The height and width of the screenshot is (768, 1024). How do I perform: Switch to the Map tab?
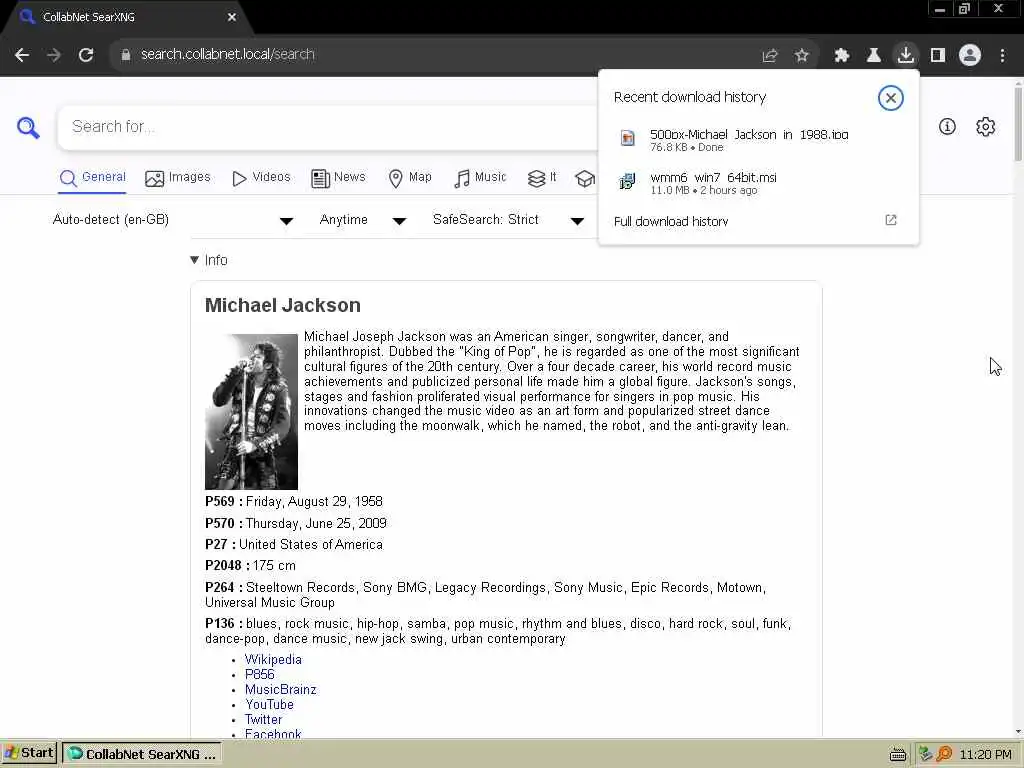click(x=410, y=178)
